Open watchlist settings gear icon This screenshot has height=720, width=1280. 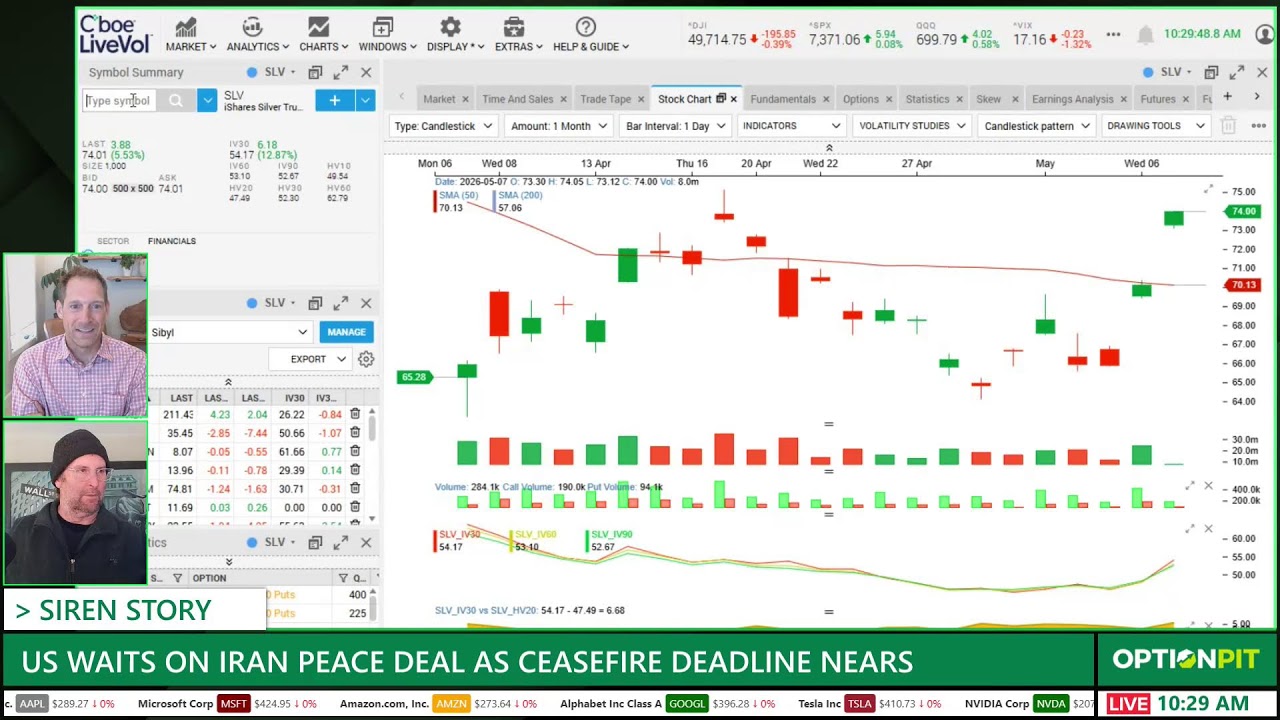[x=366, y=359]
